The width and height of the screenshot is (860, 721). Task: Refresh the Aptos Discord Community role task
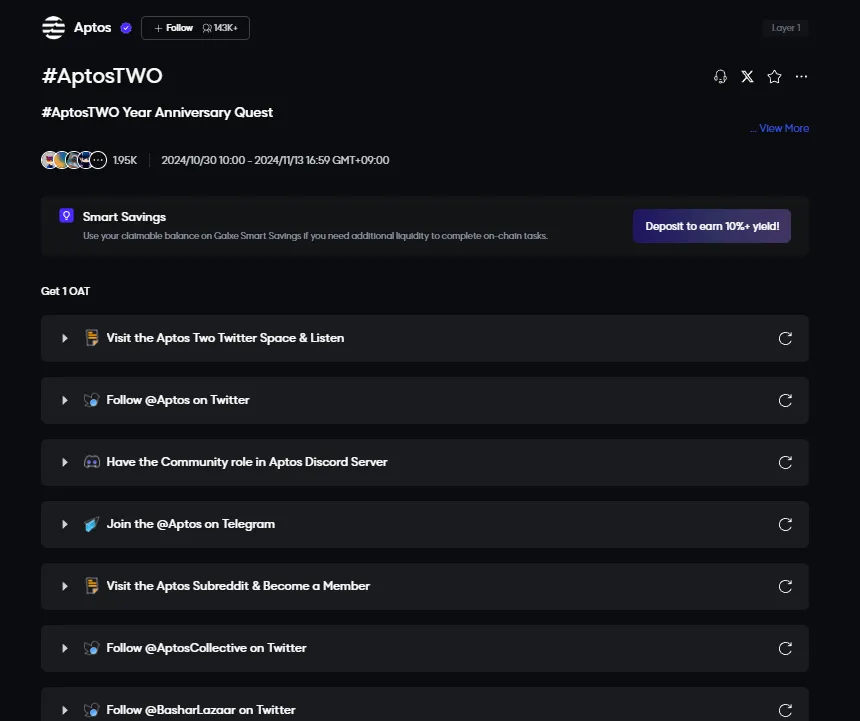(x=785, y=462)
